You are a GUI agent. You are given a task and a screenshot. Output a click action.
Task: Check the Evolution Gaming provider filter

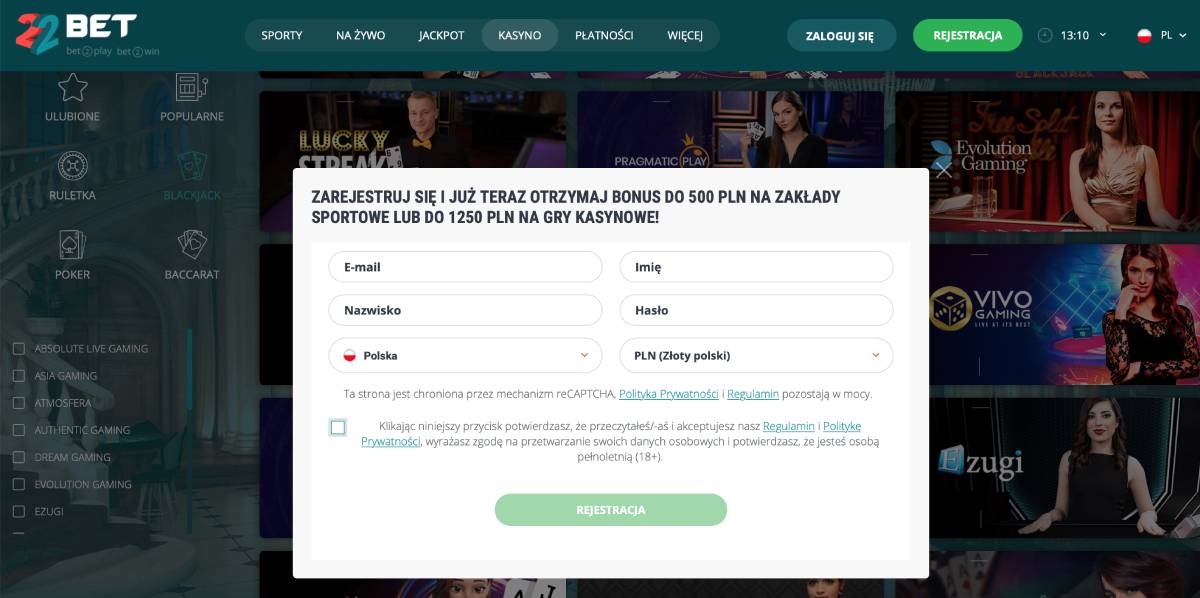[18, 484]
